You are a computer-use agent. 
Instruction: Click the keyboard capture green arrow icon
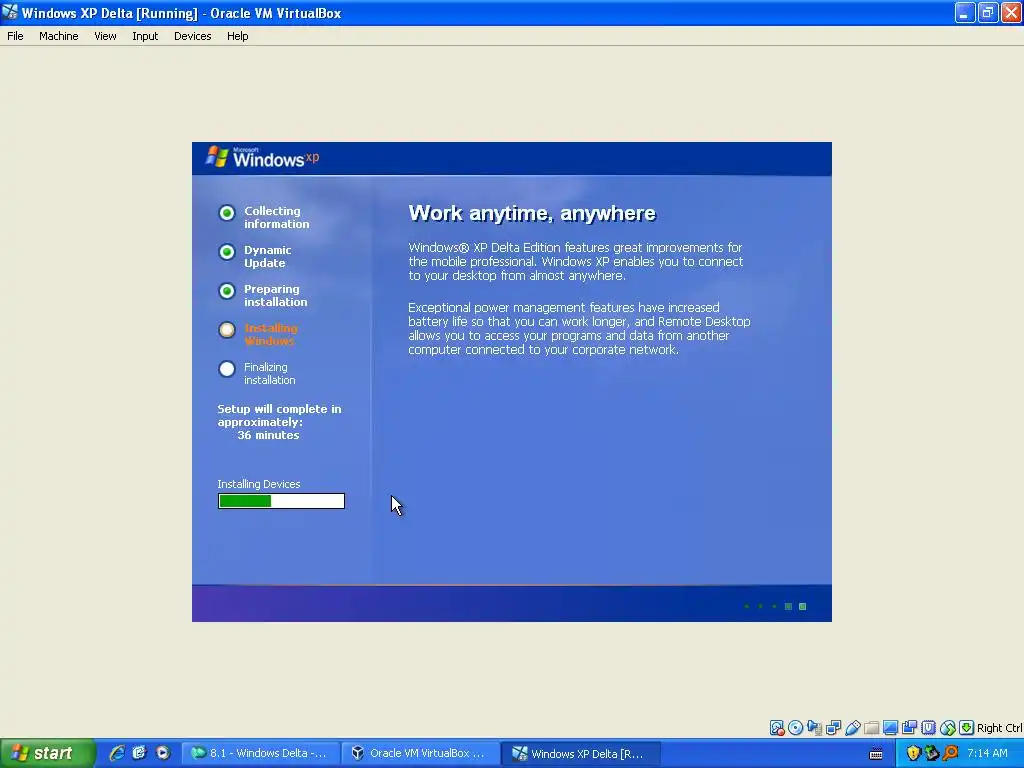click(x=967, y=728)
